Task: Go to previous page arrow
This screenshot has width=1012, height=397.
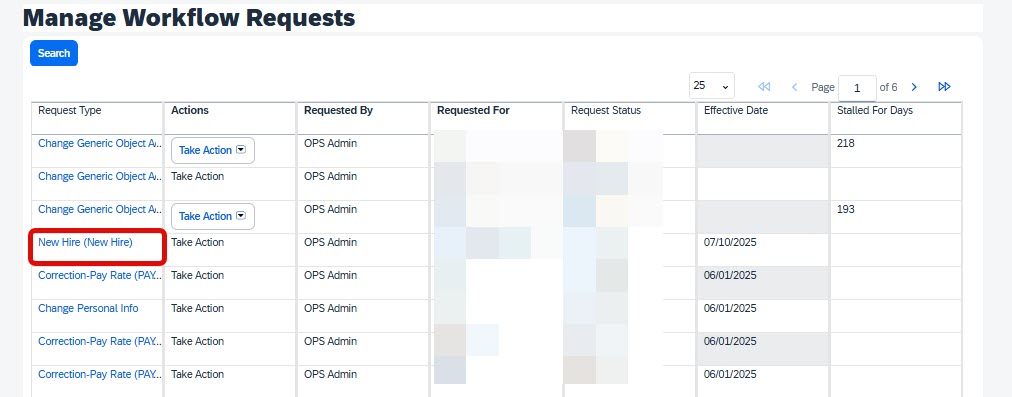Action: [794, 87]
